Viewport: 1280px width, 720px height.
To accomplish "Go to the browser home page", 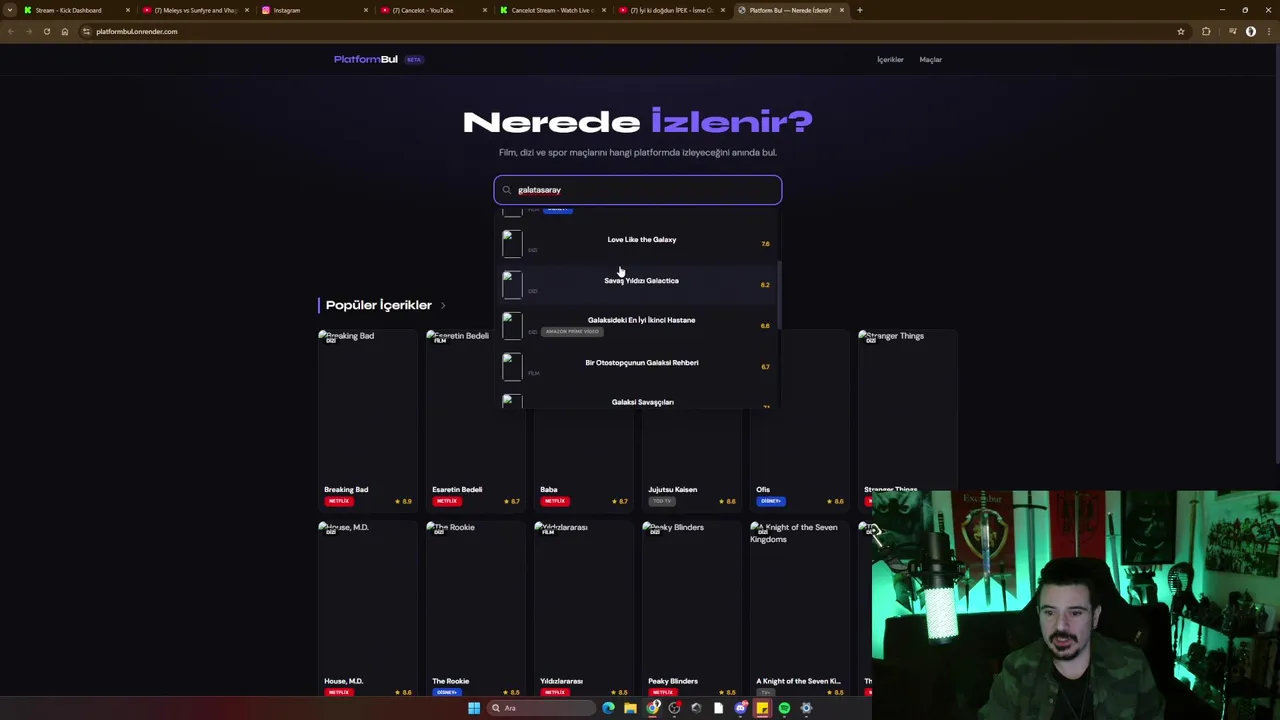I will coord(64,31).
